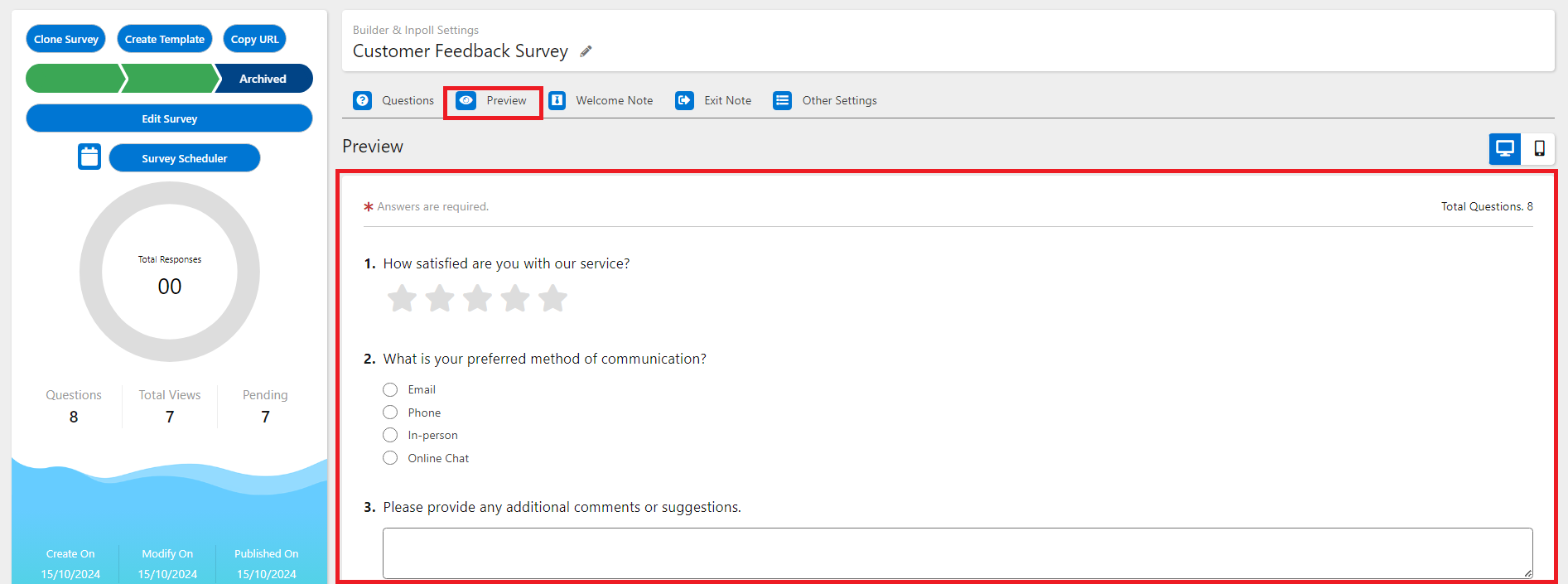Click the Edit Survey button
This screenshot has height=584, width=1568.
tap(169, 118)
